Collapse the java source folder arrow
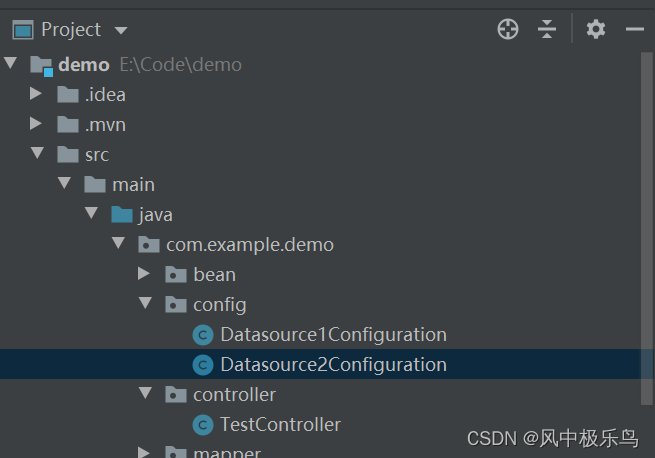Screen dimensions: 655x458 [91, 213]
